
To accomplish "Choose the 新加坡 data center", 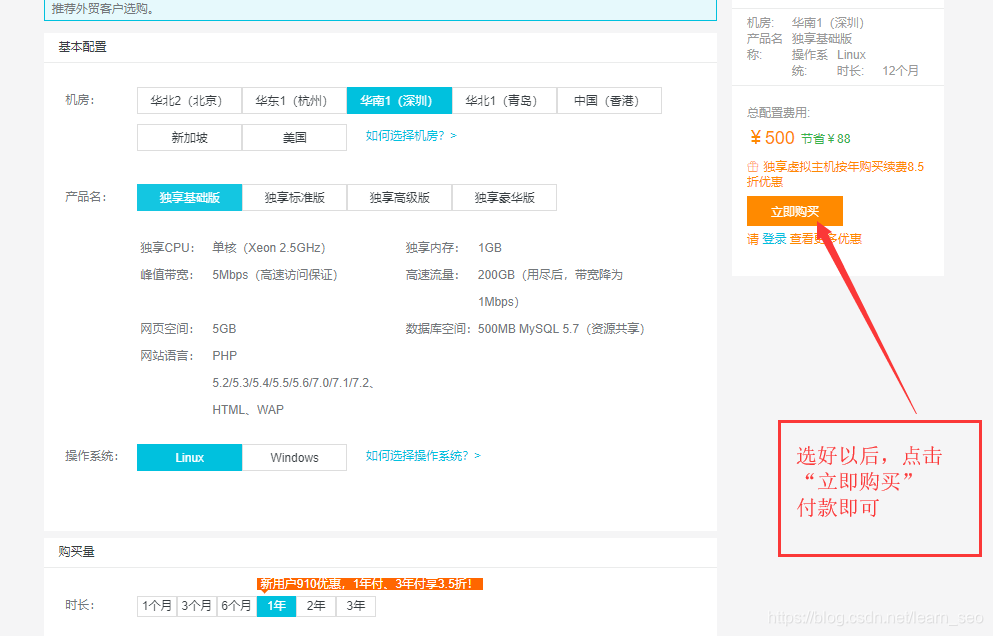I will pos(189,137).
